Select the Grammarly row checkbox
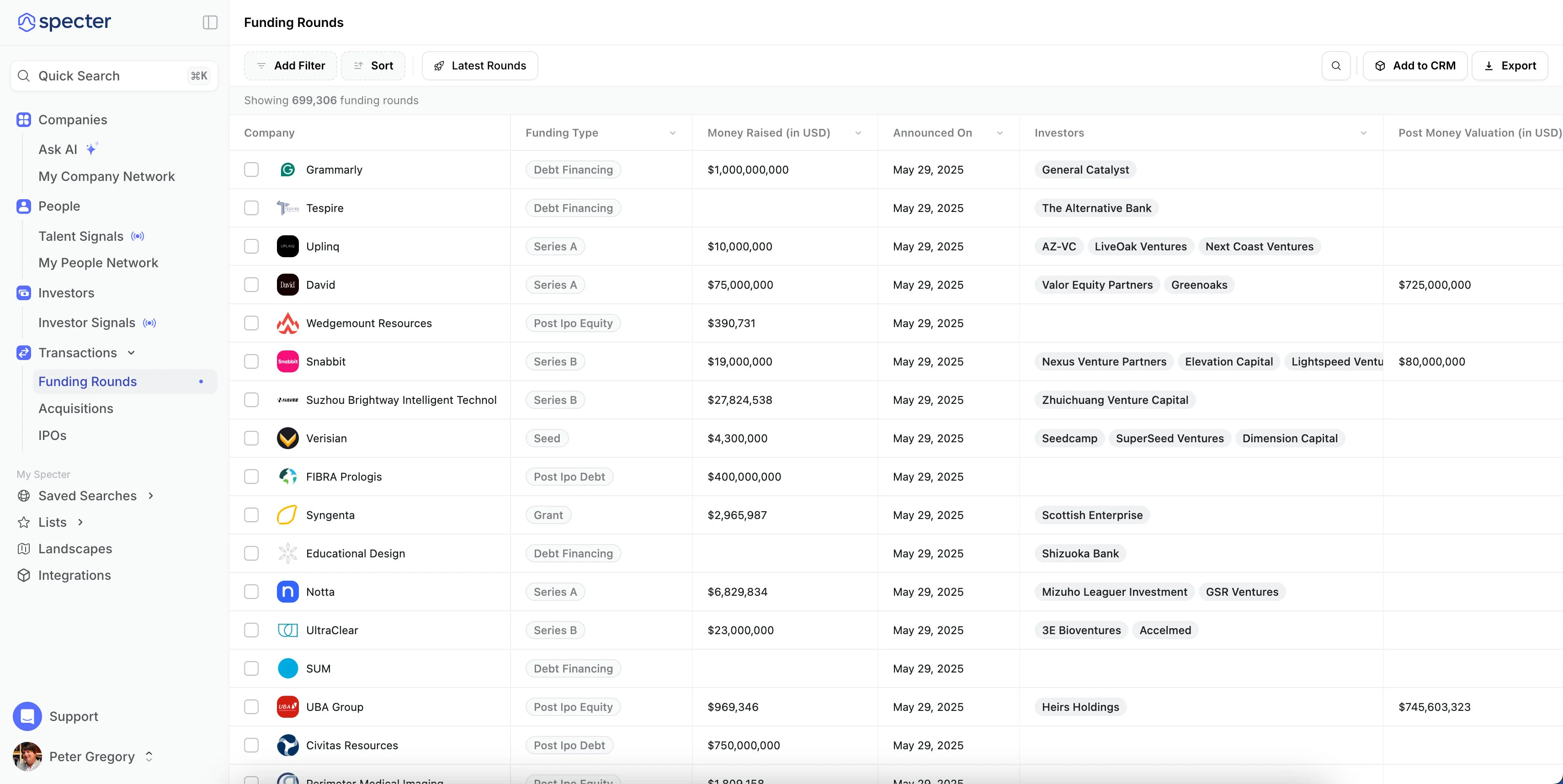 pos(251,170)
